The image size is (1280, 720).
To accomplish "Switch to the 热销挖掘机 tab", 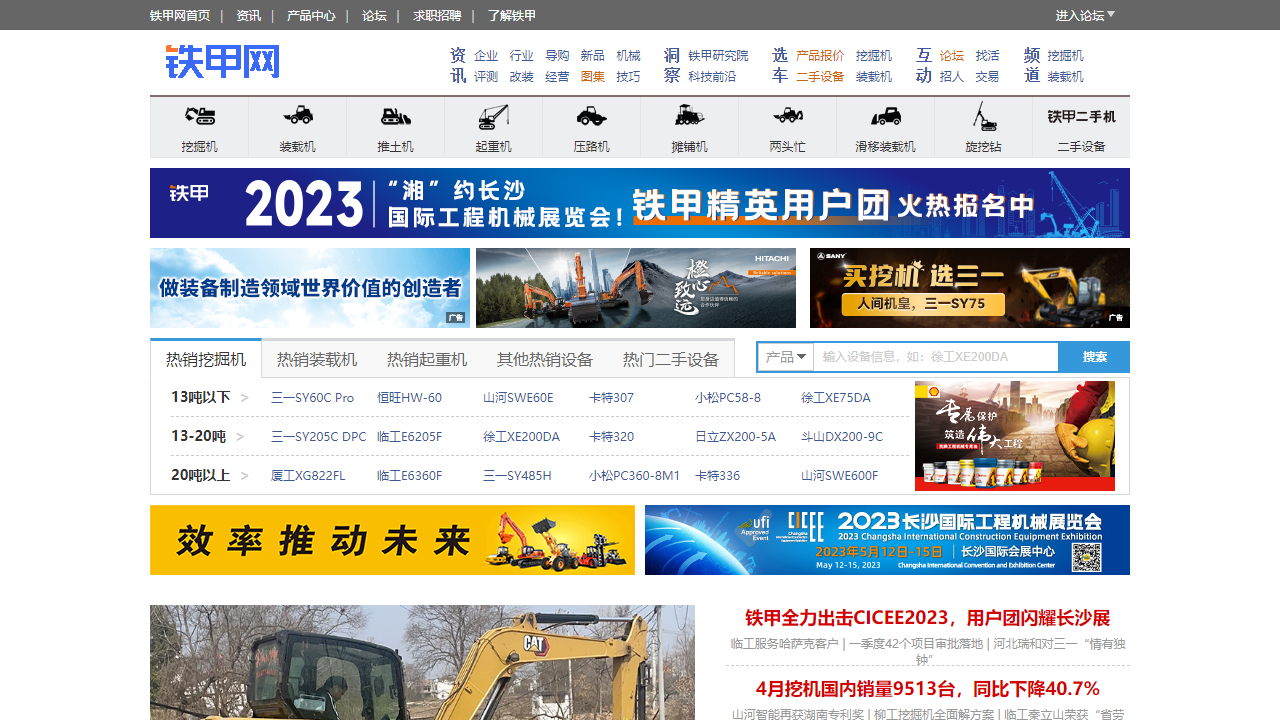I will tap(206, 358).
